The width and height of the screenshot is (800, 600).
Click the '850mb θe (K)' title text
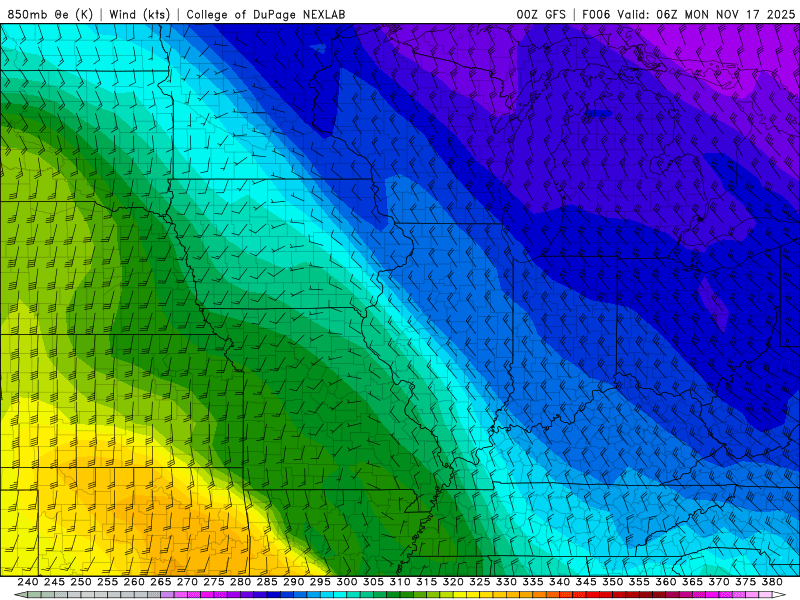[50, 14]
